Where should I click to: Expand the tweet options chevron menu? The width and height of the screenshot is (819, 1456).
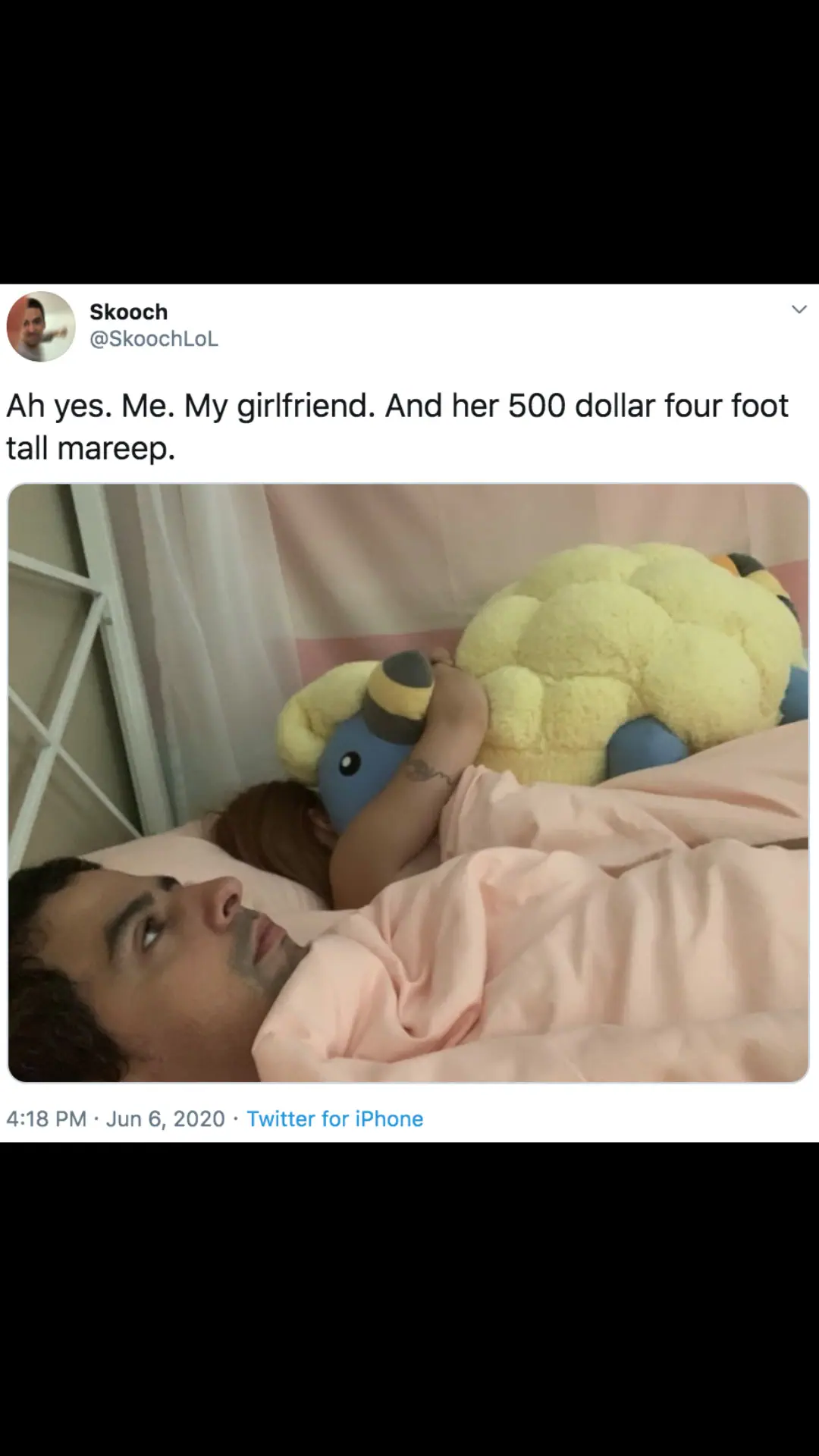[x=799, y=309]
